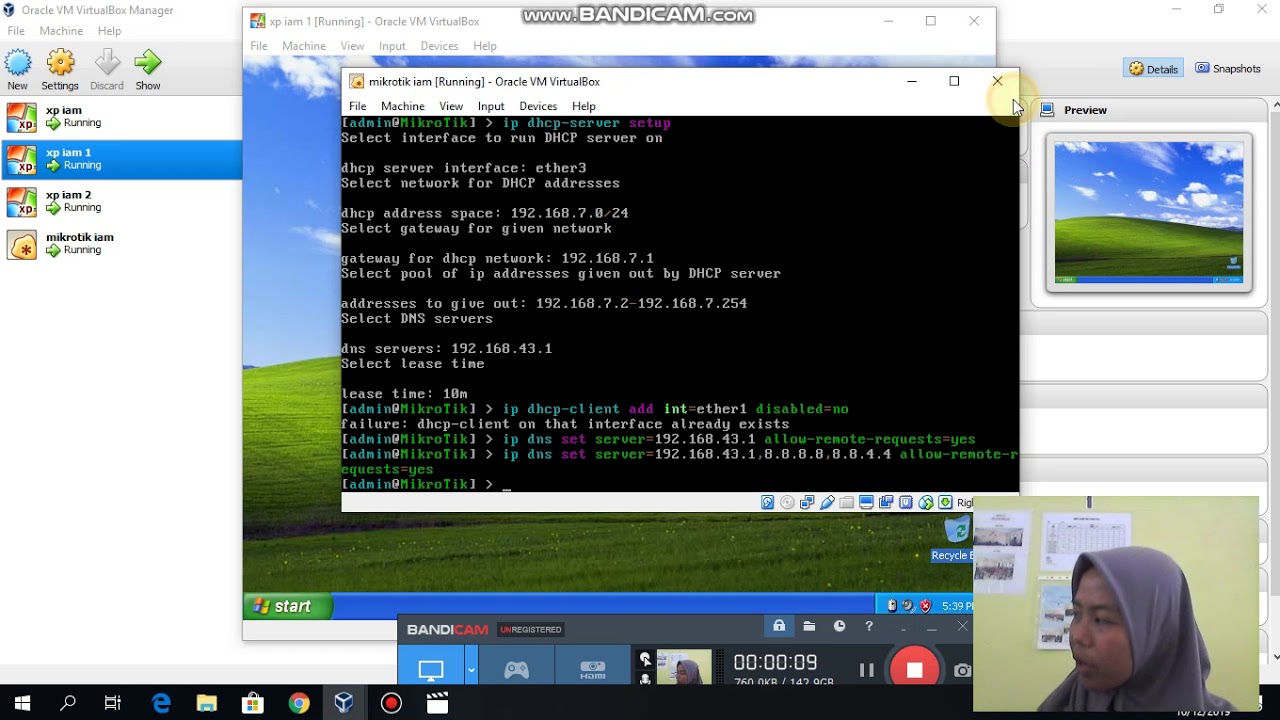Open Google Chrome from taskbar

tap(299, 703)
